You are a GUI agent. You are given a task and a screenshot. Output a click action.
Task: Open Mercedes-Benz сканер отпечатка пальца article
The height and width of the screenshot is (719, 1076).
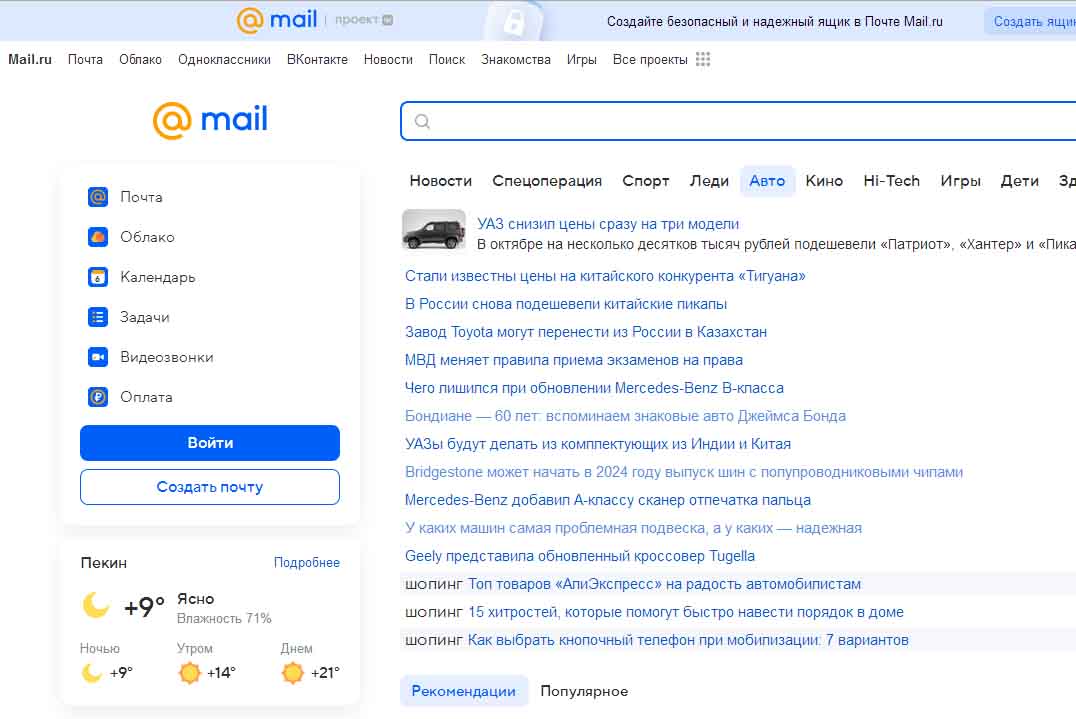coord(608,500)
